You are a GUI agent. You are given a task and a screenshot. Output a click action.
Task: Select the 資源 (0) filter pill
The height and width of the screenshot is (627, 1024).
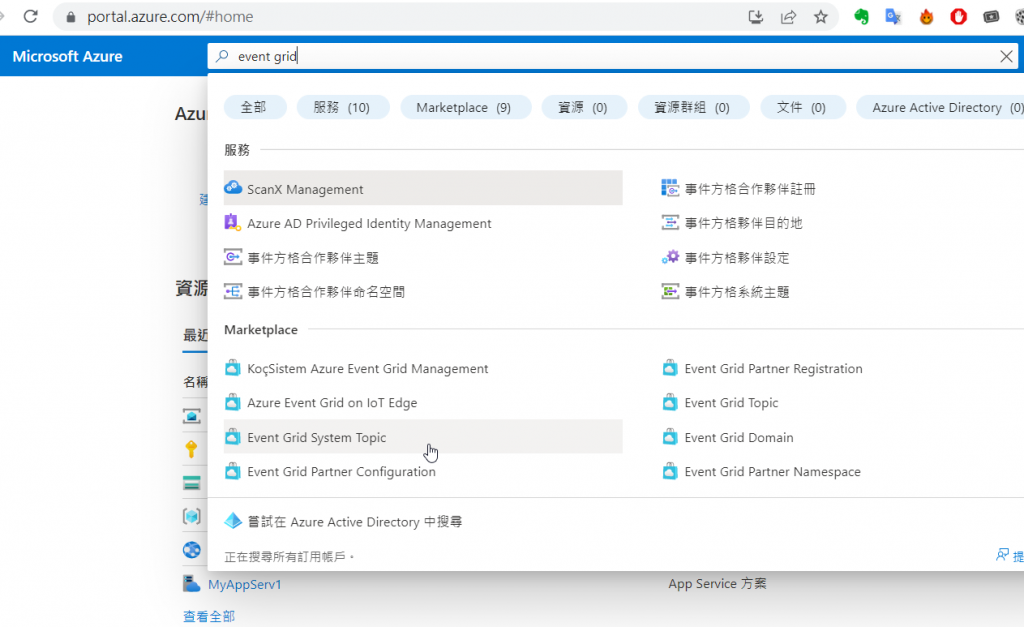click(x=584, y=107)
